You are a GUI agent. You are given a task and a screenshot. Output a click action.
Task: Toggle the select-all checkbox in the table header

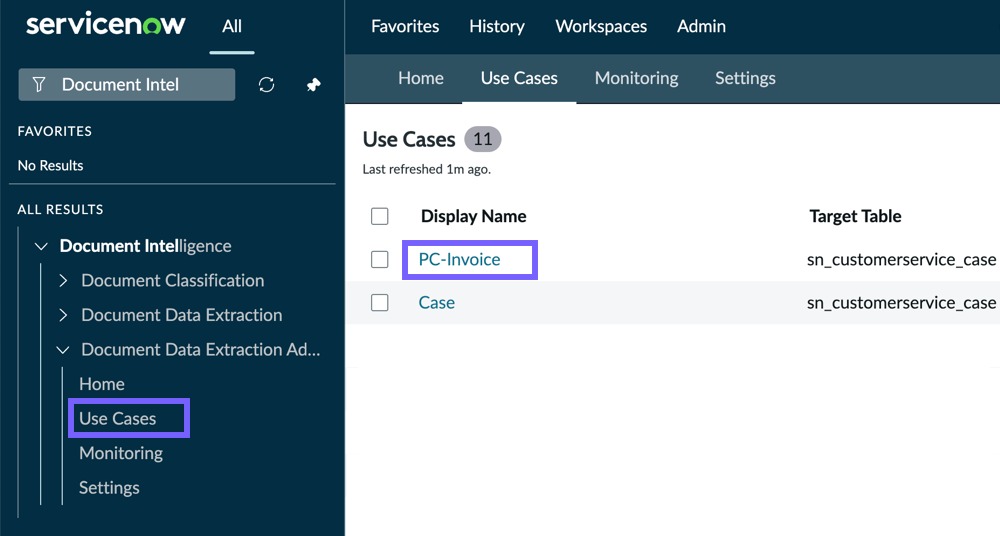pyautogui.click(x=379, y=216)
